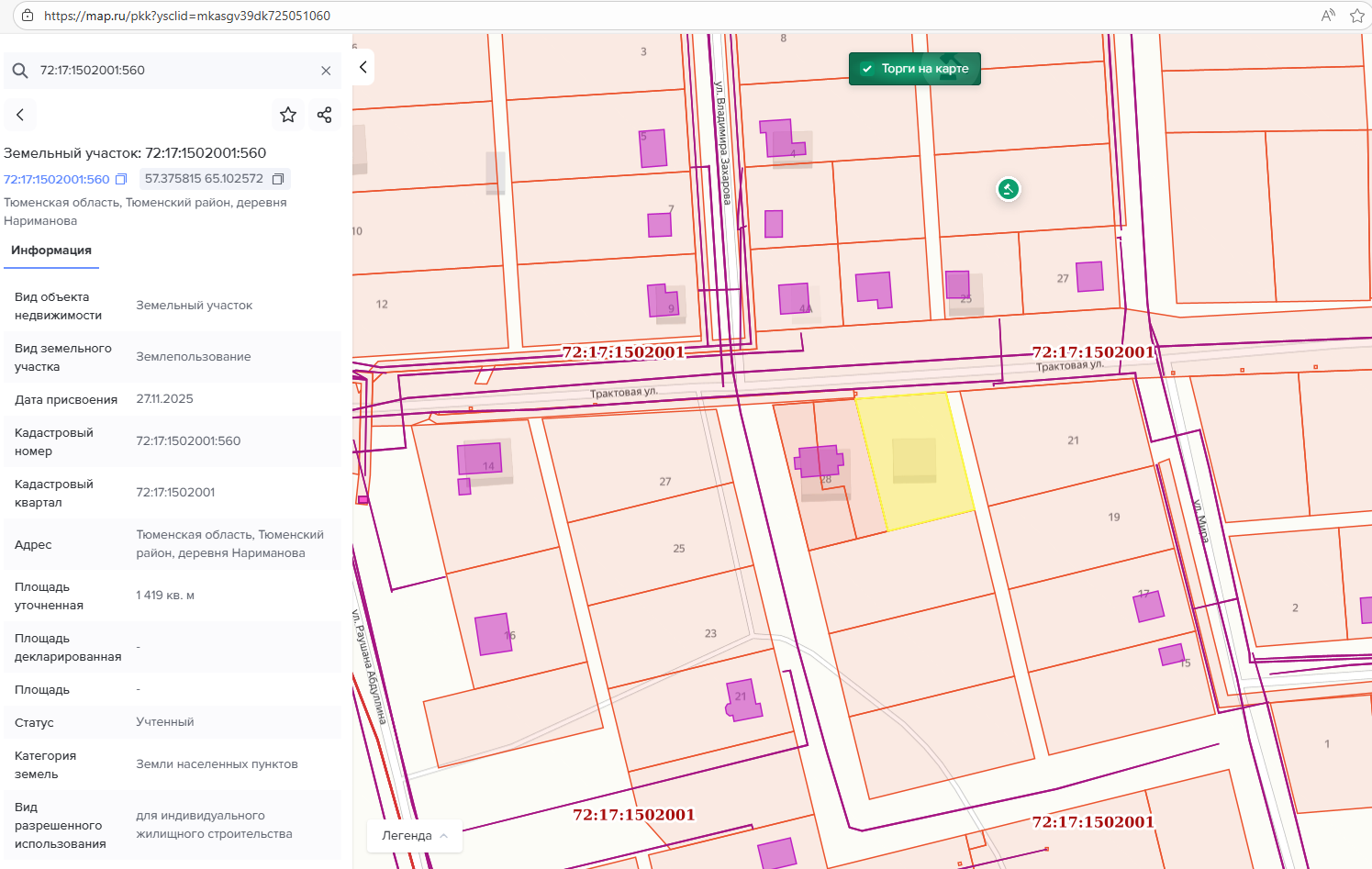Viewport: 1372px width, 869px height.
Task: Bookmark page with browser star icon
Action: [x=1356, y=16]
